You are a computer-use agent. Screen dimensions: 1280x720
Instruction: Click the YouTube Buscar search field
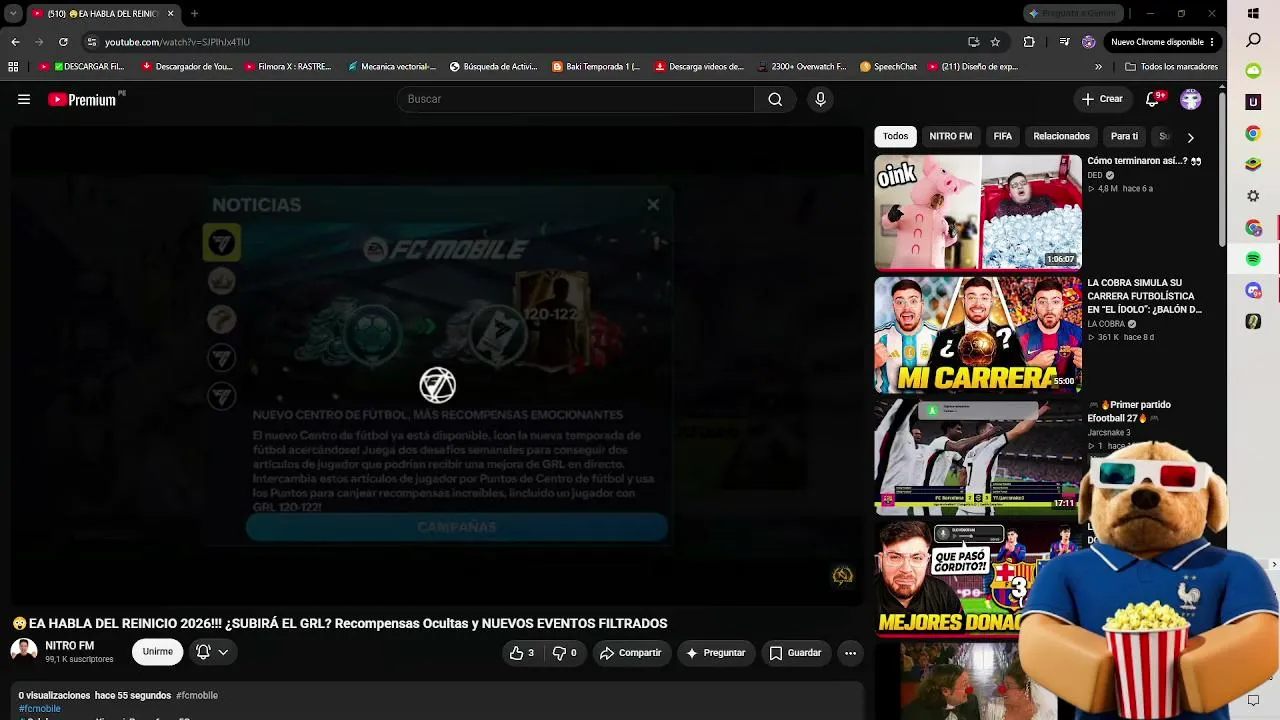[576, 99]
